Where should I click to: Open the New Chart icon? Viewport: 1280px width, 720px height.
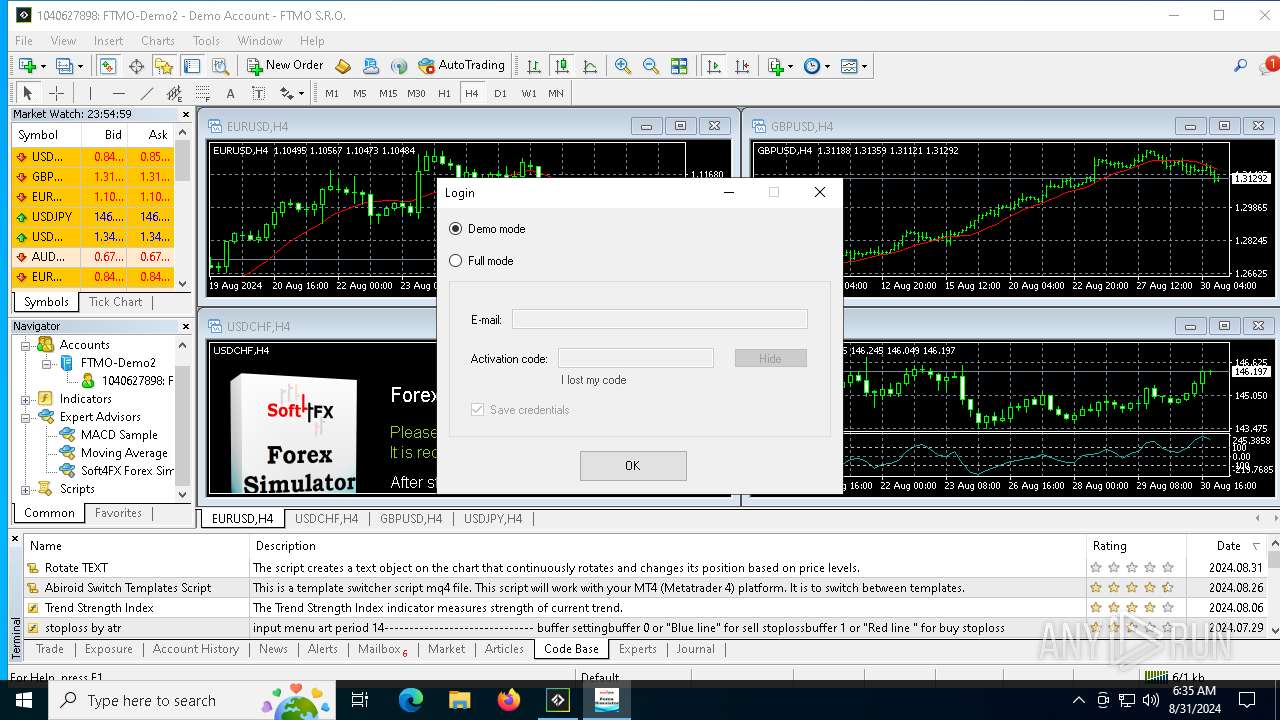[32, 66]
